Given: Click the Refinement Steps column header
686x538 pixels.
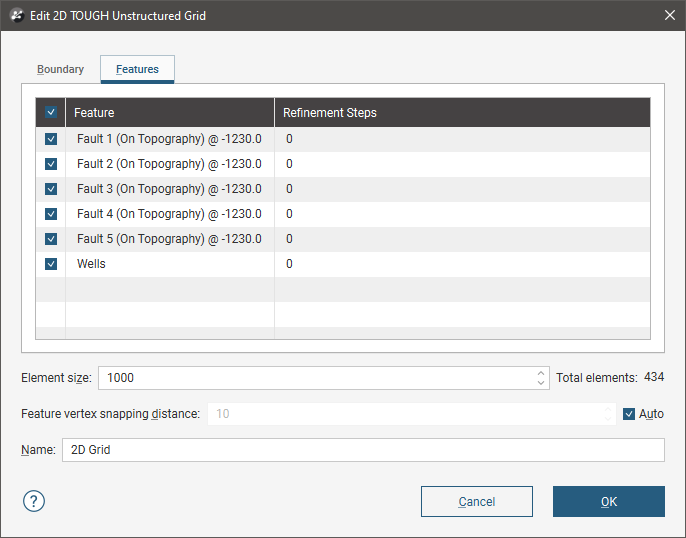Looking at the screenshot, I should (x=460, y=113).
